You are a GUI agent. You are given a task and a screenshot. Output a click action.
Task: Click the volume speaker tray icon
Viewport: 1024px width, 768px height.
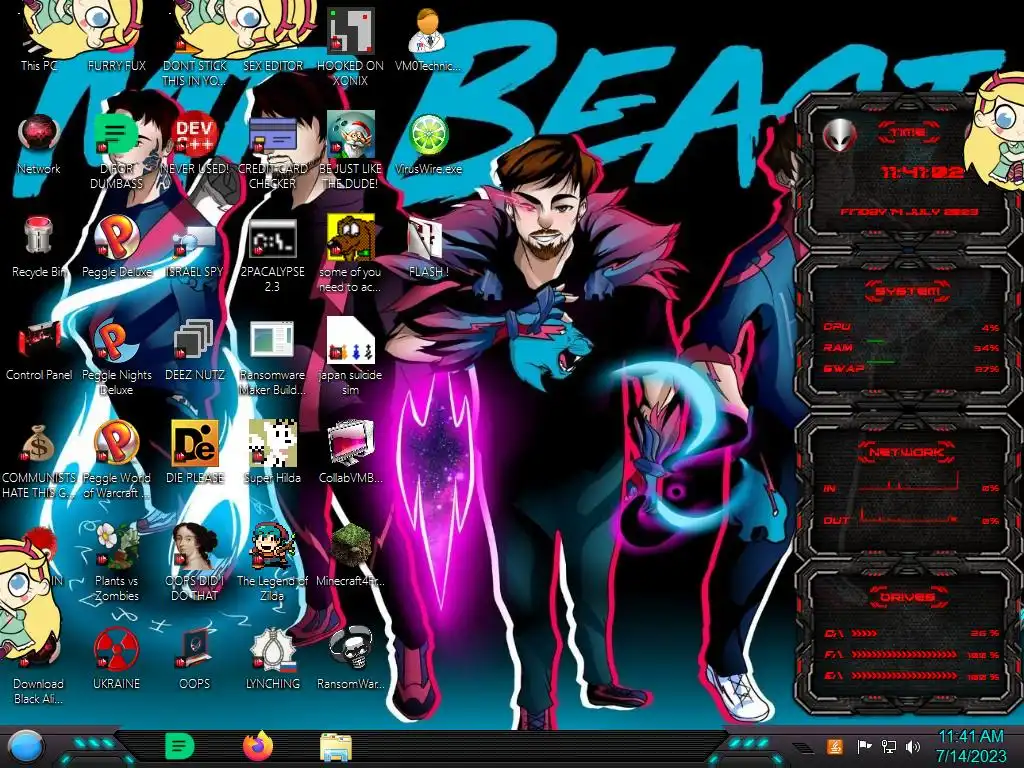pos(913,746)
